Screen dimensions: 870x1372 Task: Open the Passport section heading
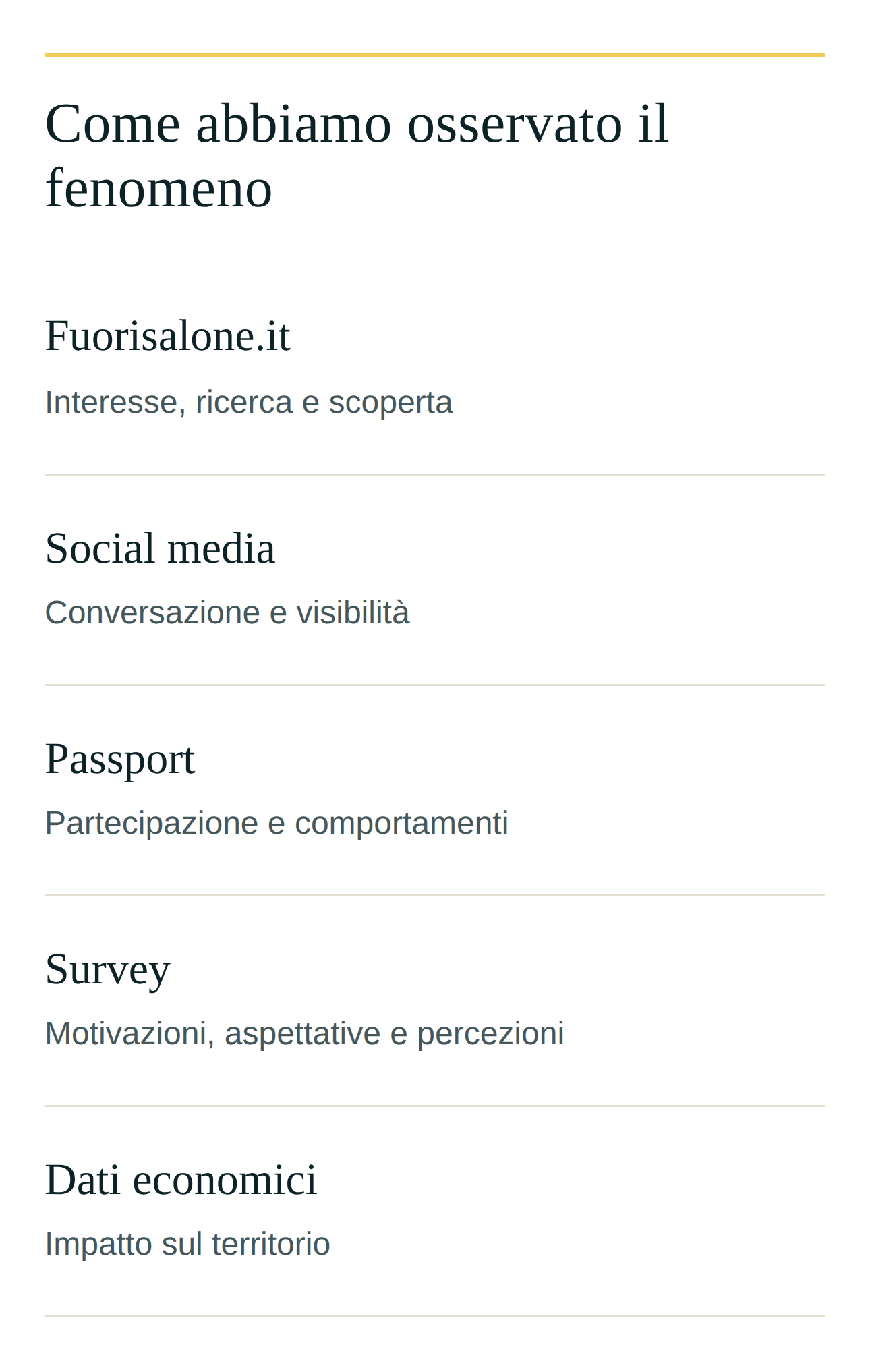(x=120, y=758)
